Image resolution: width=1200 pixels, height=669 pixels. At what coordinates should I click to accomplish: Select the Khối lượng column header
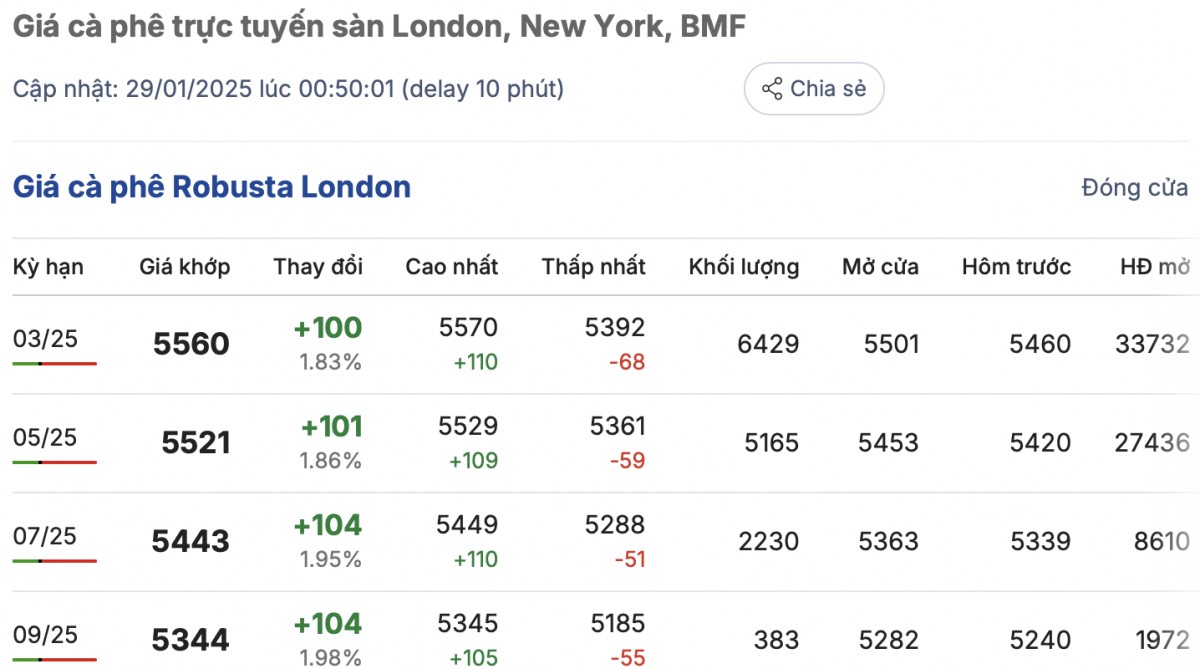point(743,267)
